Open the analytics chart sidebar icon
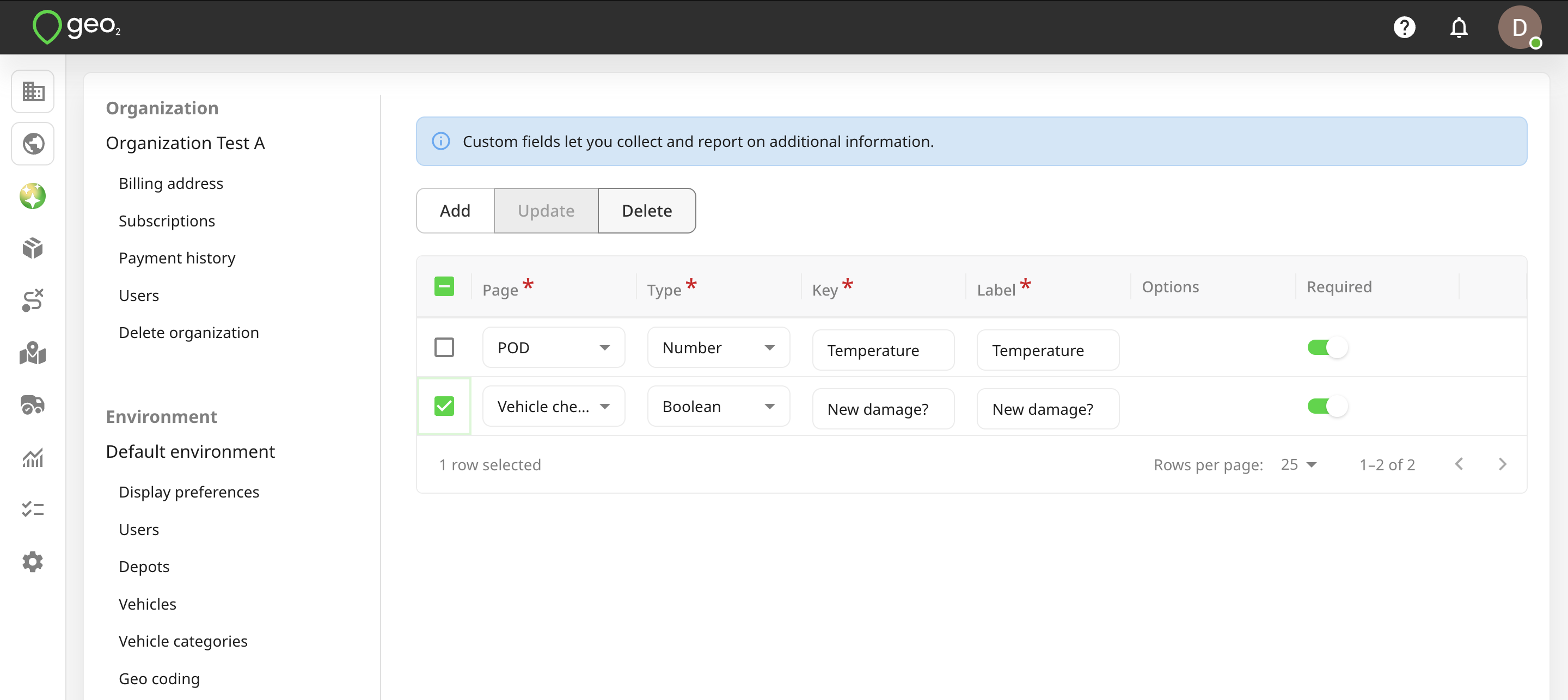 33,457
